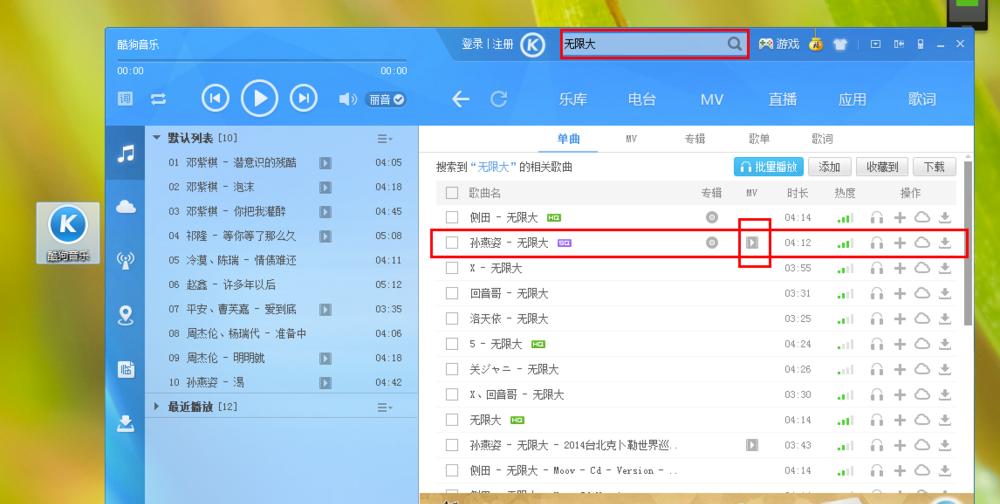Select the local music note sidebar icon
The width and height of the screenshot is (1000, 504).
(x=126, y=153)
